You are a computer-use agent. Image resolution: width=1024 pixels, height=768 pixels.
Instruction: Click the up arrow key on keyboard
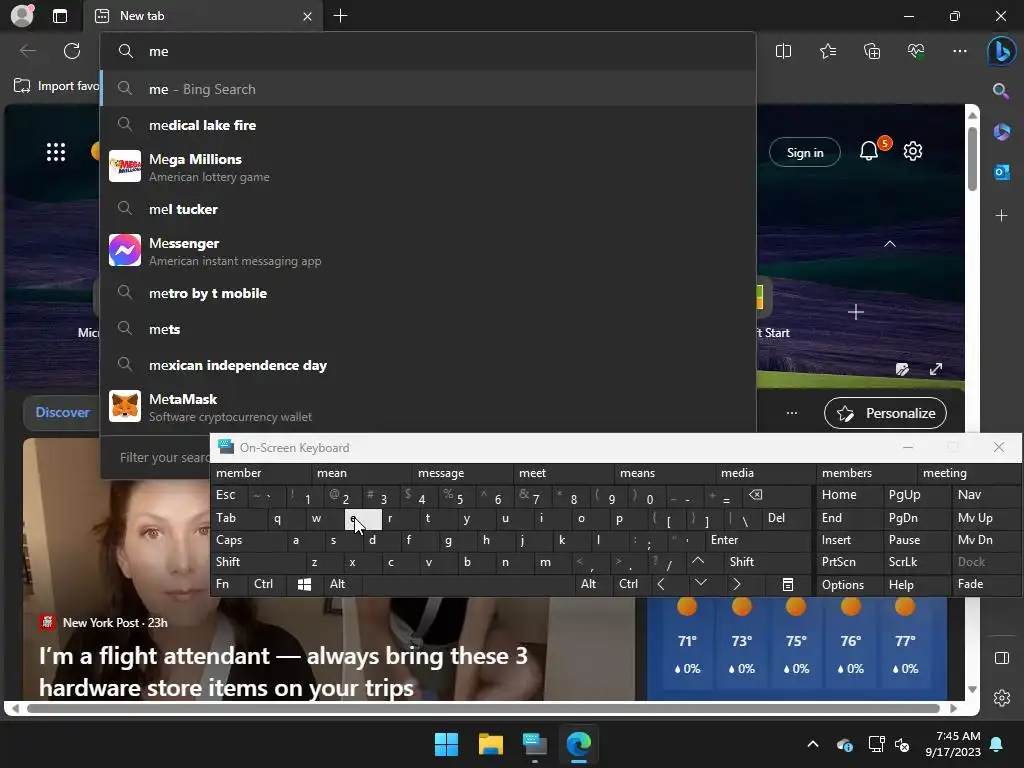click(x=698, y=562)
